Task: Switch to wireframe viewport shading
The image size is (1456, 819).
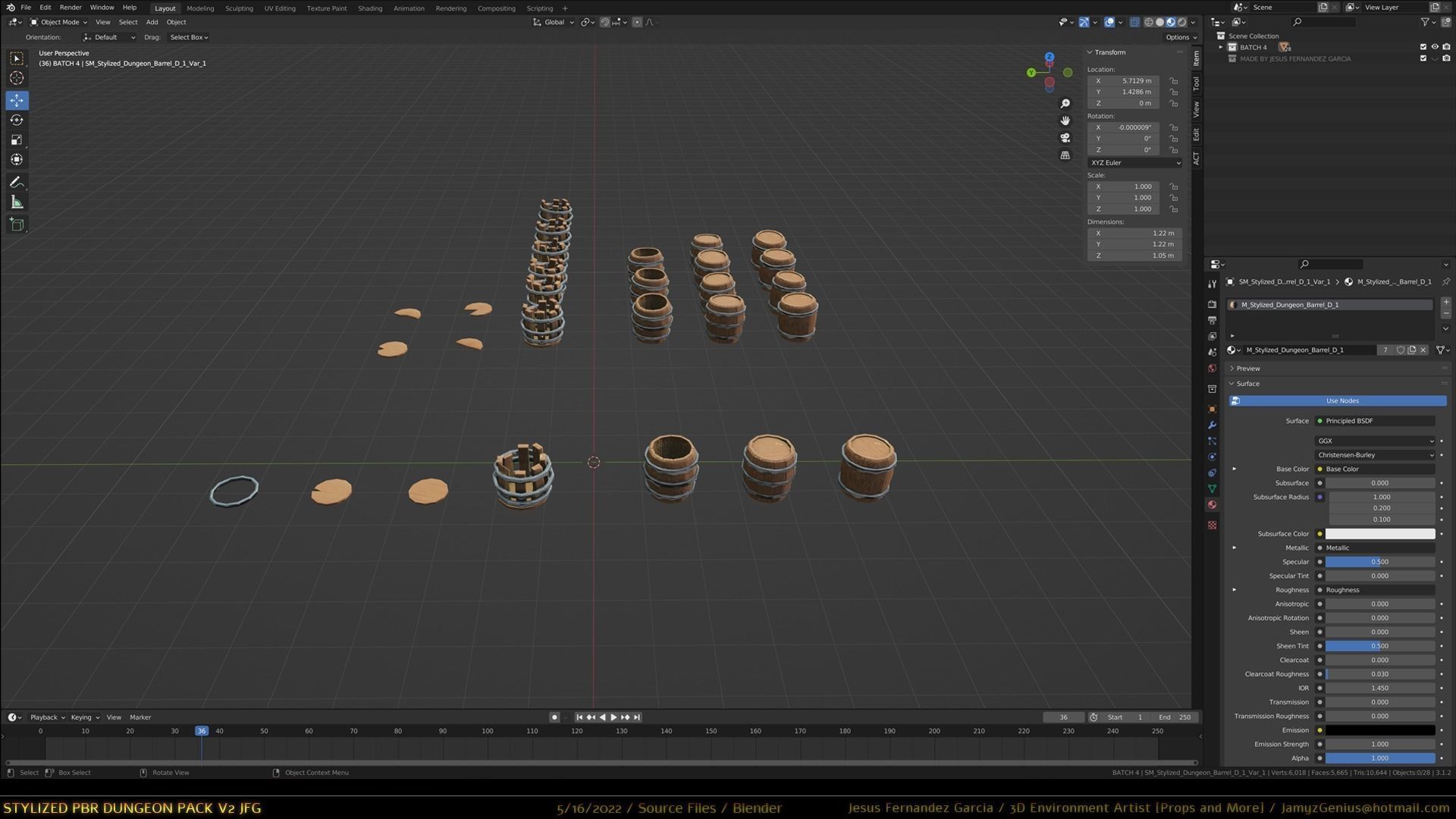Action: [x=1149, y=22]
